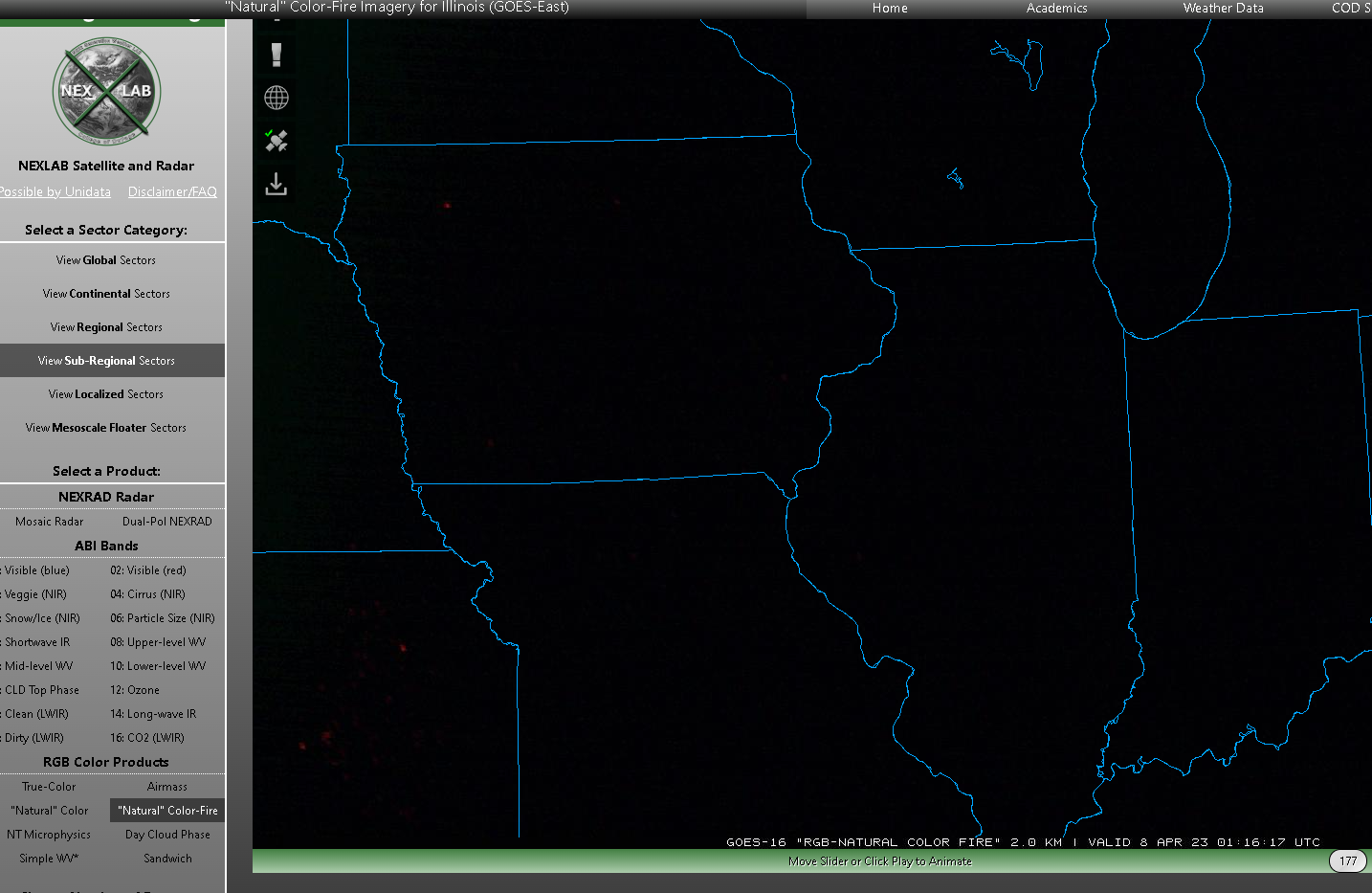
Task: Choose the Day Cloud Phase product
Action: pos(167,835)
